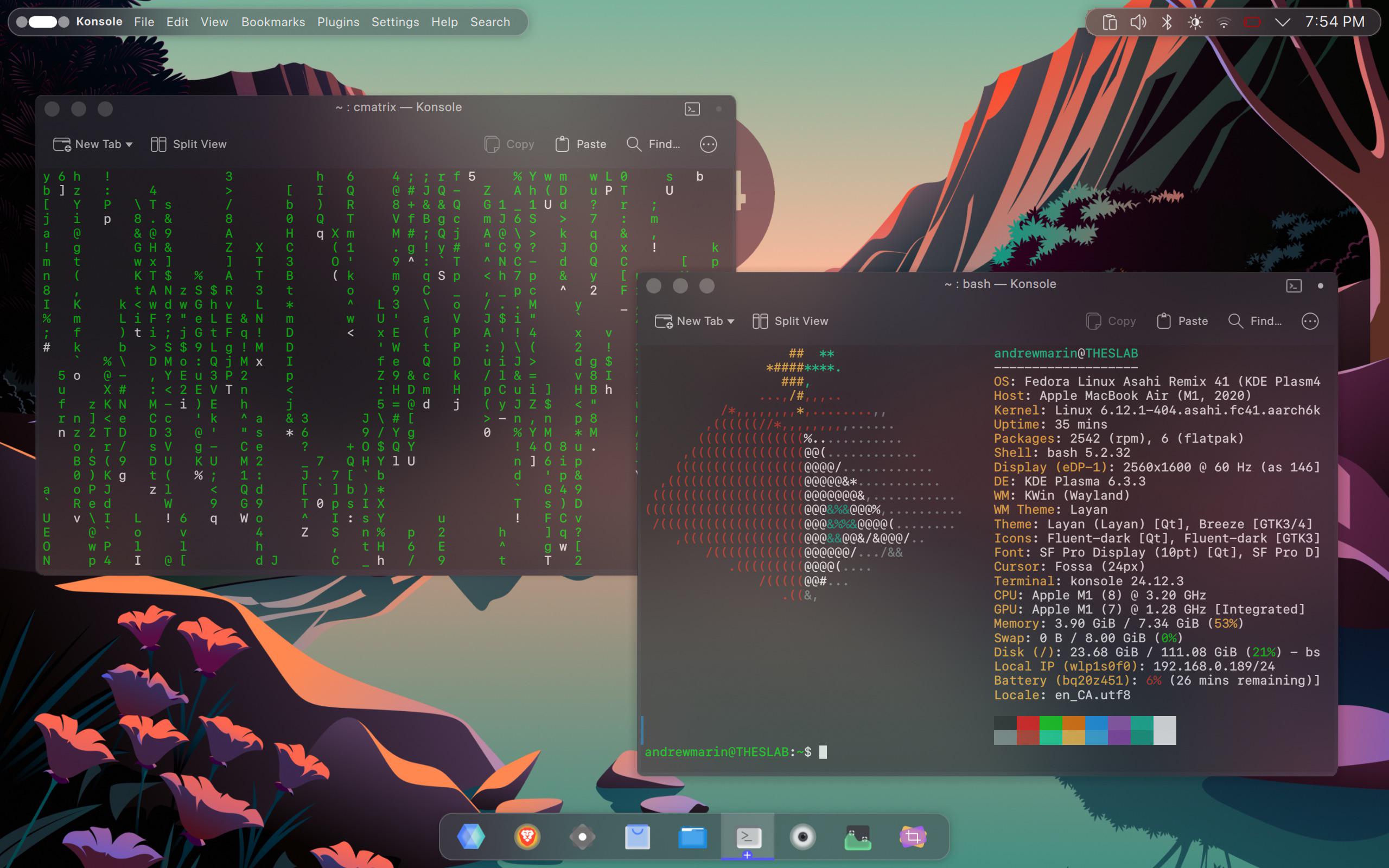The image size is (1389, 868).
Task: Open the Wi-Fi network tray icon
Action: 1224,22
